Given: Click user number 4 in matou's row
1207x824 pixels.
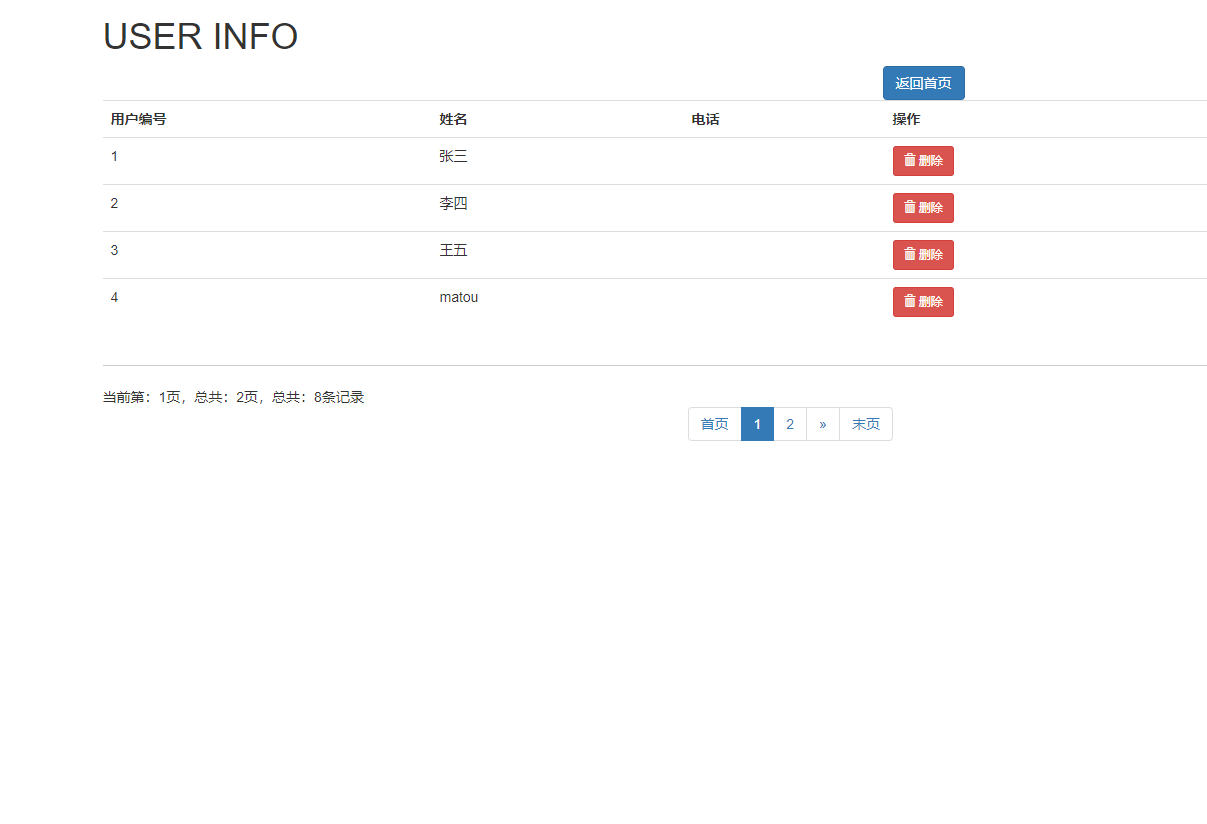Looking at the screenshot, I should 114,297.
